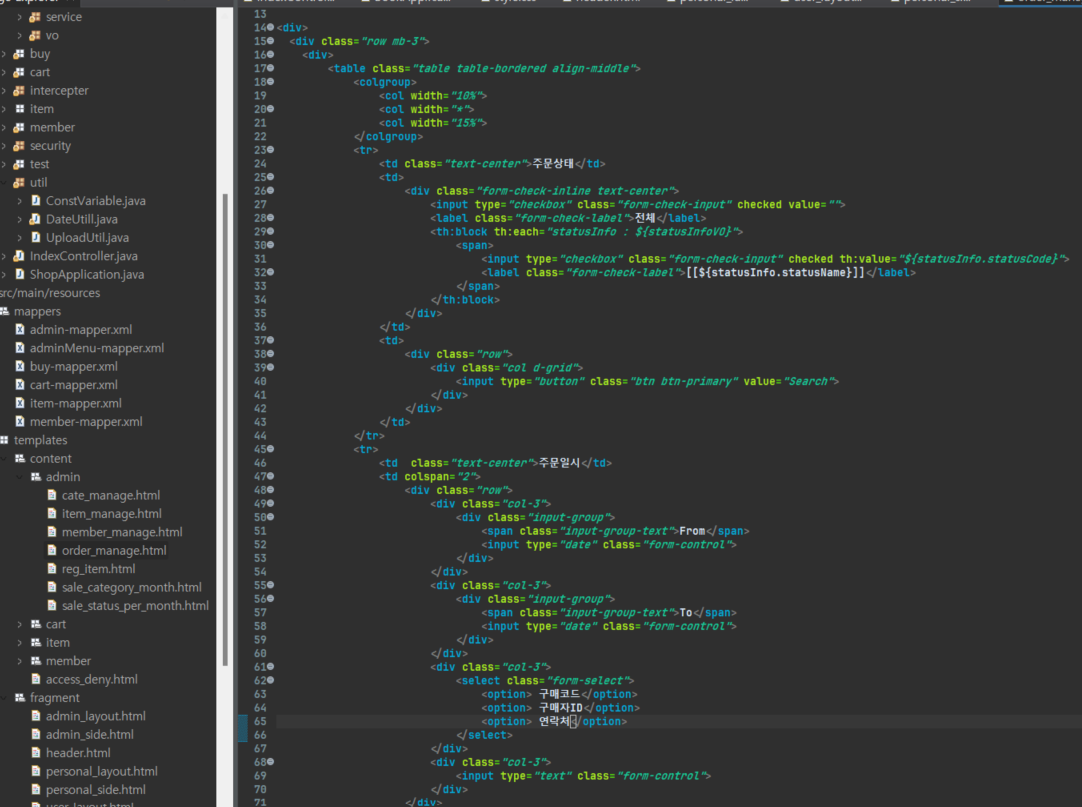This screenshot has width=1082, height=807.
Task: Click the 구매코드 option text on line 63
Action: (560, 694)
